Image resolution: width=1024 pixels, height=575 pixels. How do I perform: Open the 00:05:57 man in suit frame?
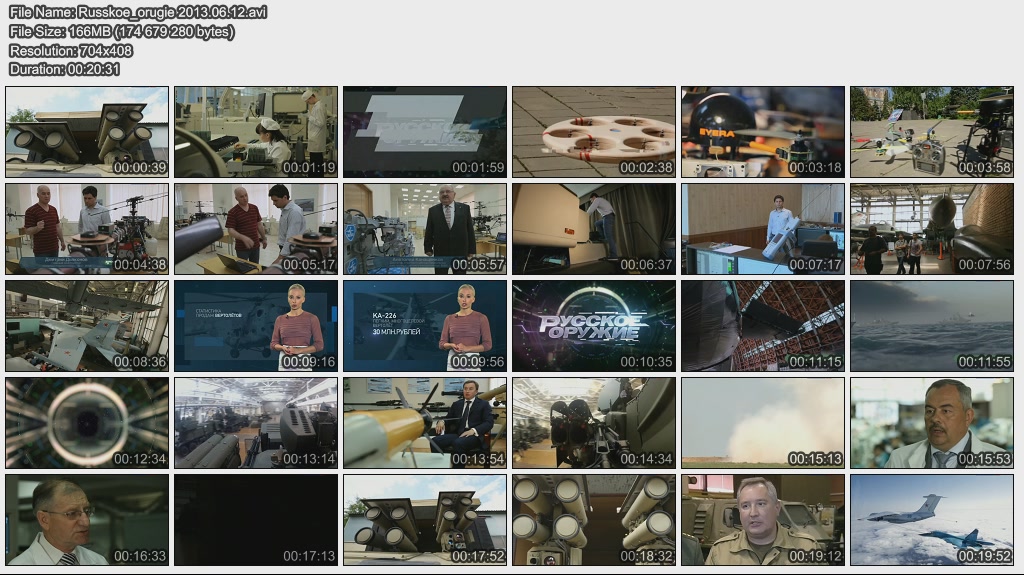pos(425,229)
